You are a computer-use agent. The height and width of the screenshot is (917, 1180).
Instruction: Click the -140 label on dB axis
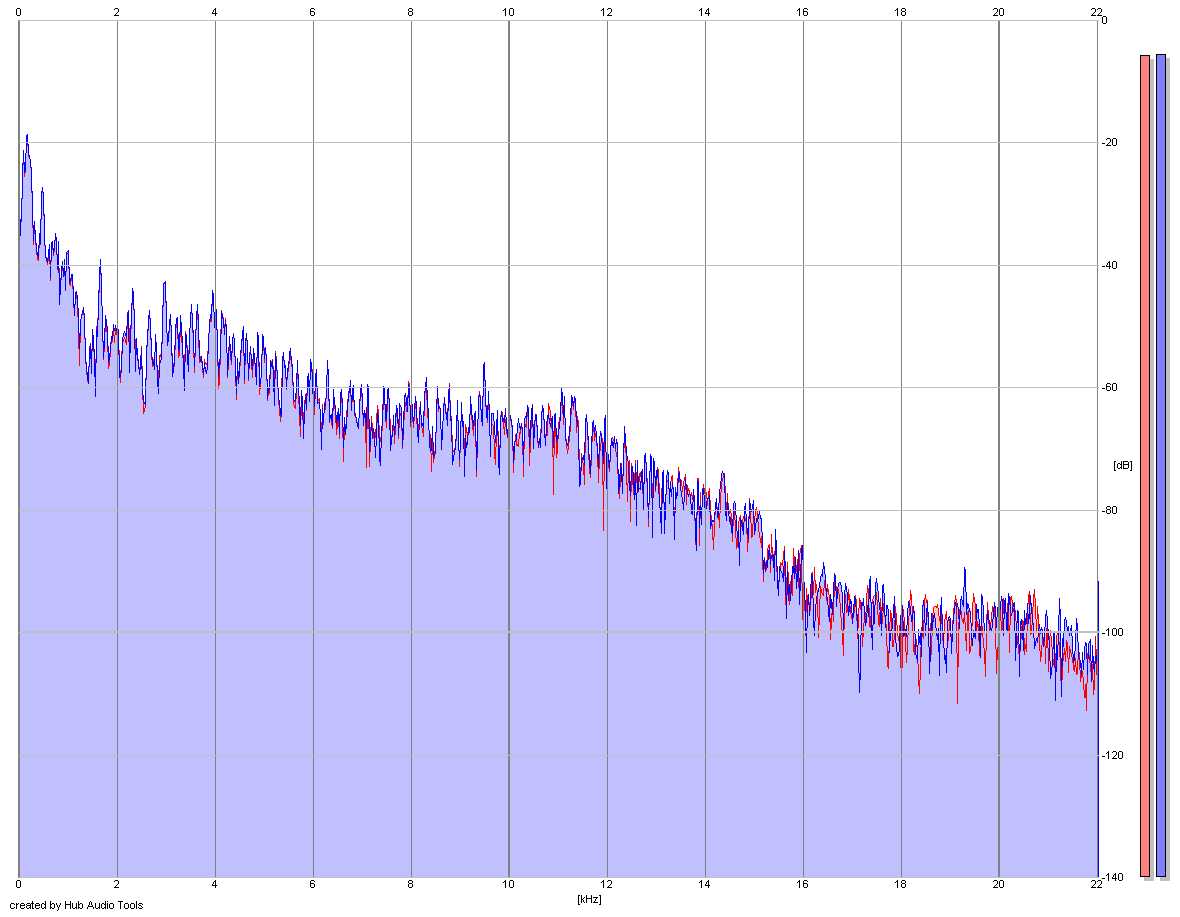[x=1112, y=877]
